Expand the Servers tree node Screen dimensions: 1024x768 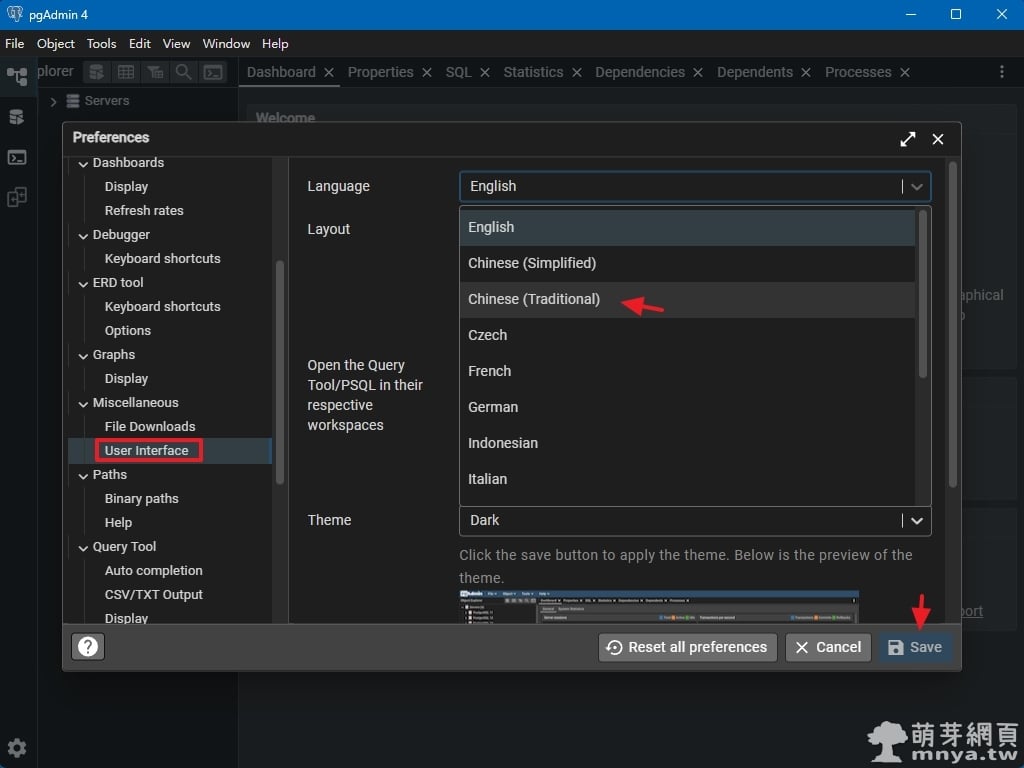pyautogui.click(x=53, y=101)
